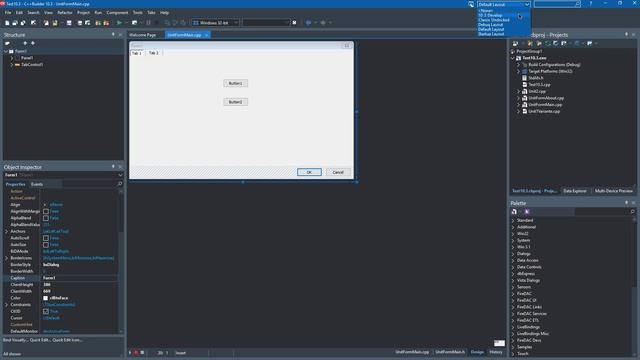Click the green Run button in toolbar
Viewport: 640px width, 360px height.
click(119, 23)
